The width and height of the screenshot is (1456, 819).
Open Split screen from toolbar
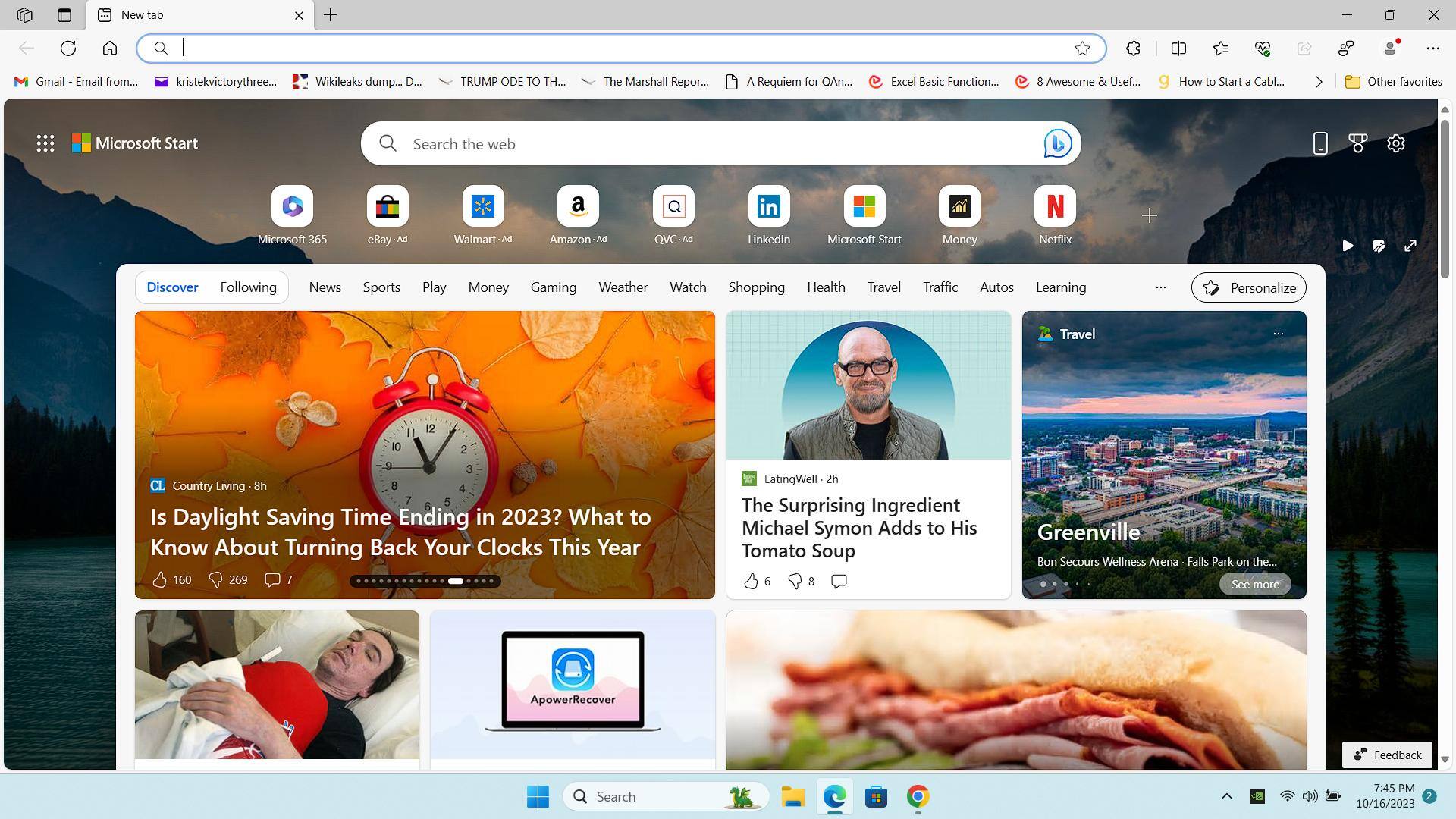tap(1178, 49)
